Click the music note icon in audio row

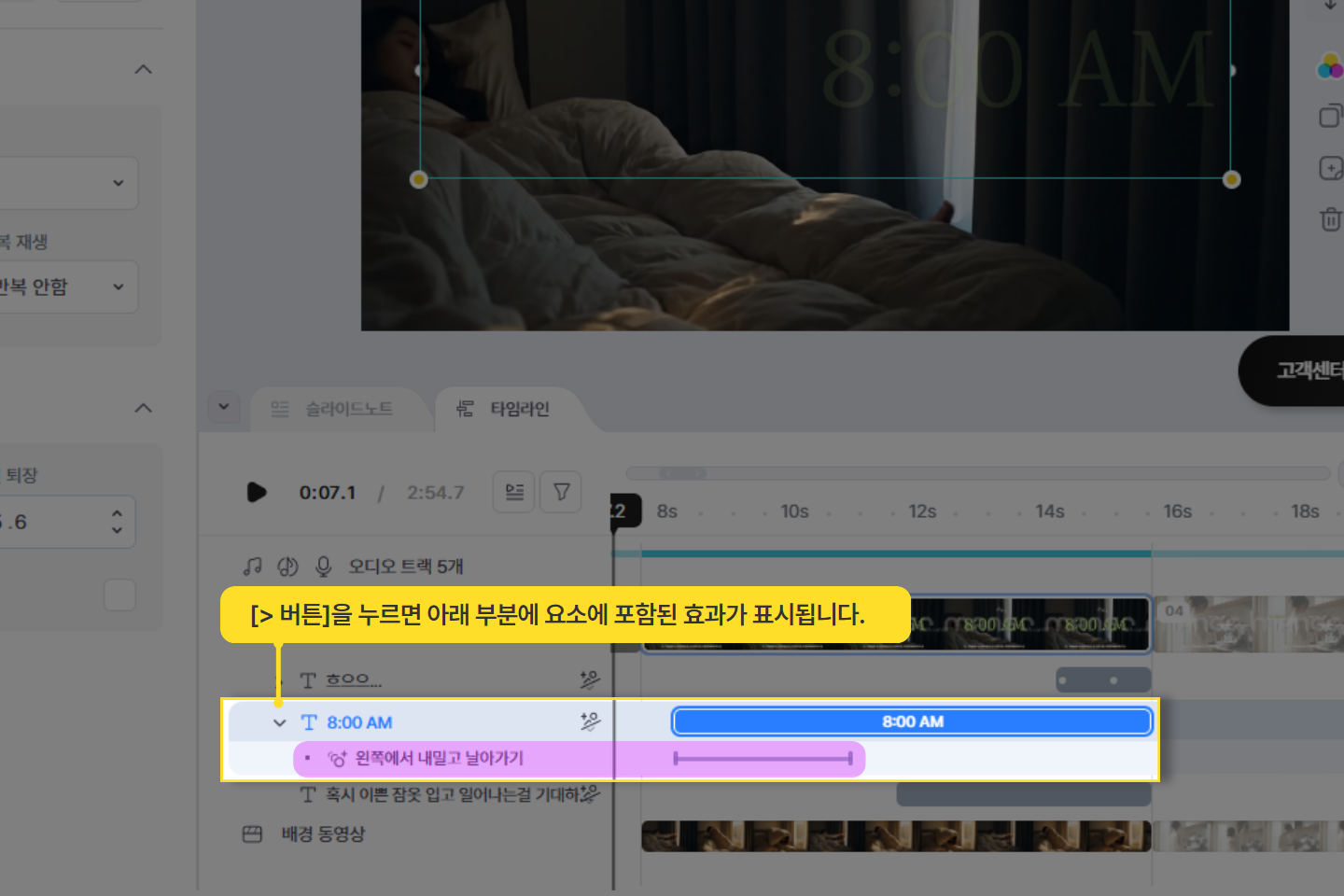click(252, 567)
